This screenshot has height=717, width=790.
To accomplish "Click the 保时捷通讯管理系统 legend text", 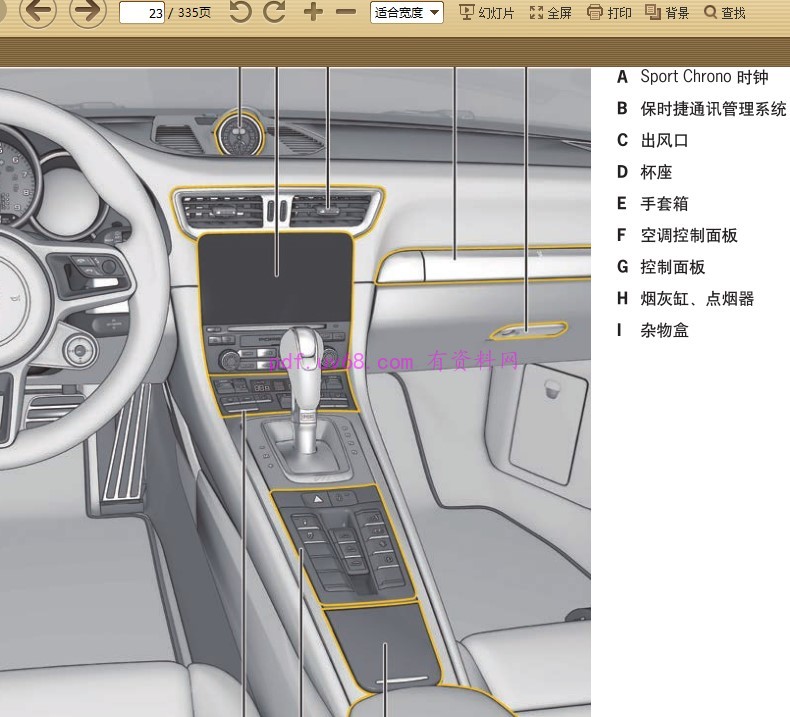I will coord(713,109).
